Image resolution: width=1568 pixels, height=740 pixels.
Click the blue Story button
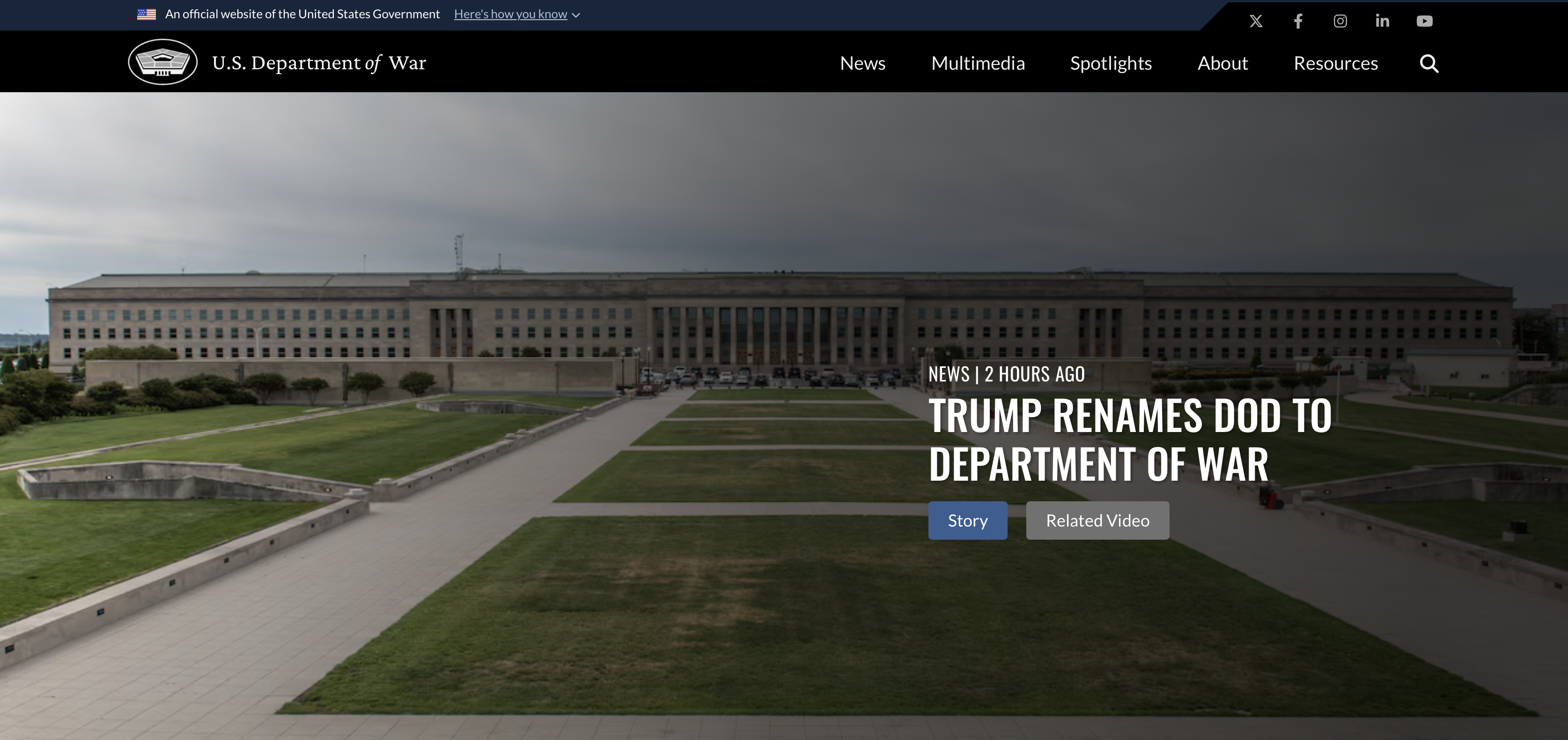pos(967,520)
